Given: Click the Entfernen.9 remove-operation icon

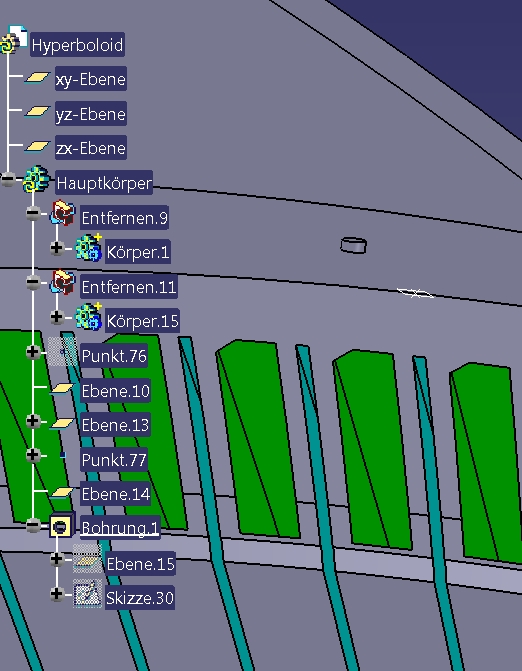Looking at the screenshot, I should 63,213.
